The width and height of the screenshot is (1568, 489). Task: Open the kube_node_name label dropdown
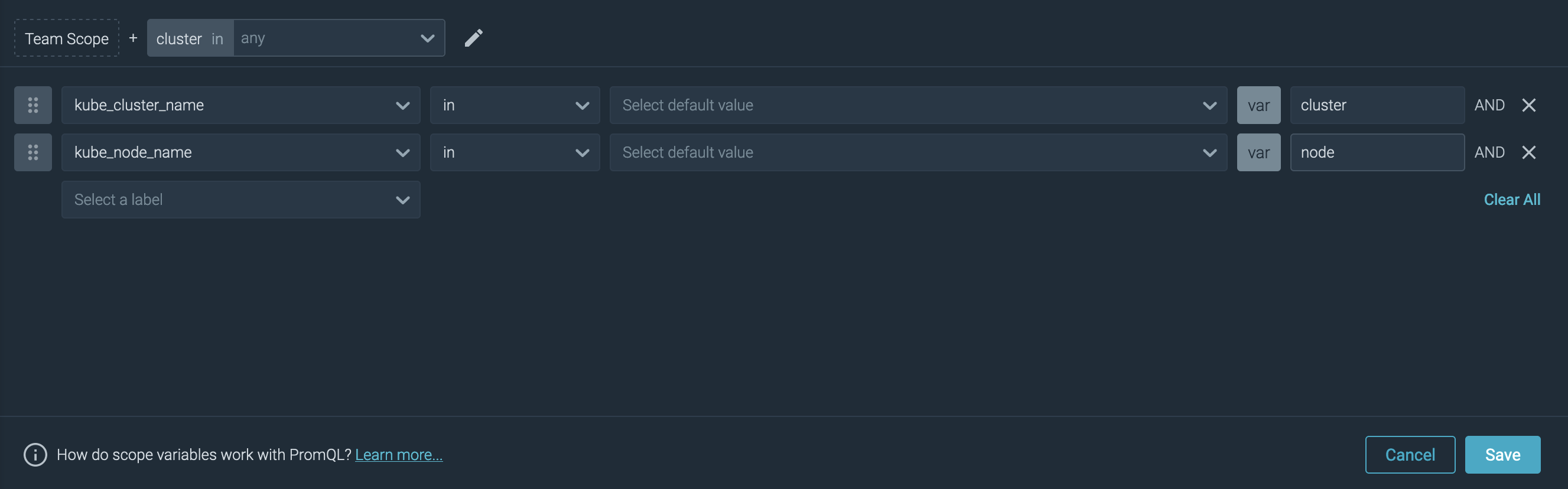point(240,152)
